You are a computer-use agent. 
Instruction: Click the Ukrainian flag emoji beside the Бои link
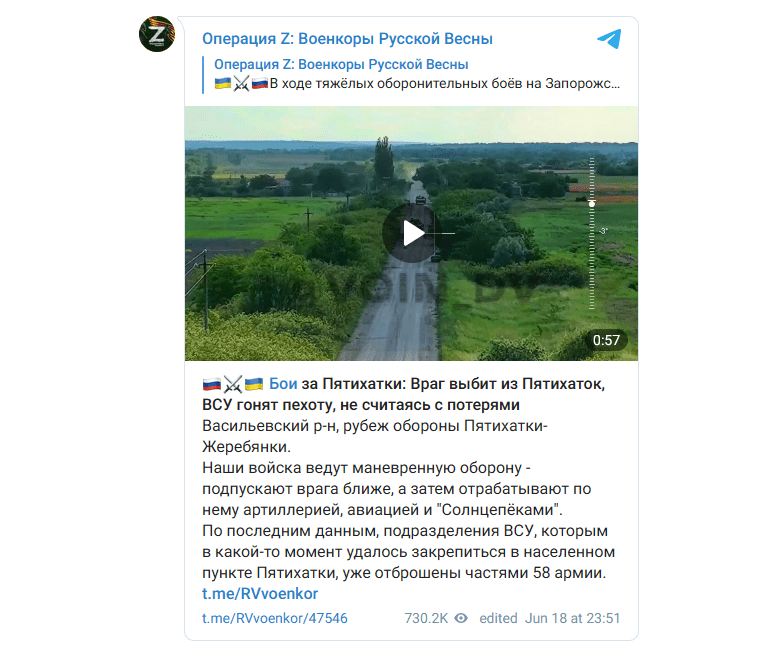tap(254, 384)
